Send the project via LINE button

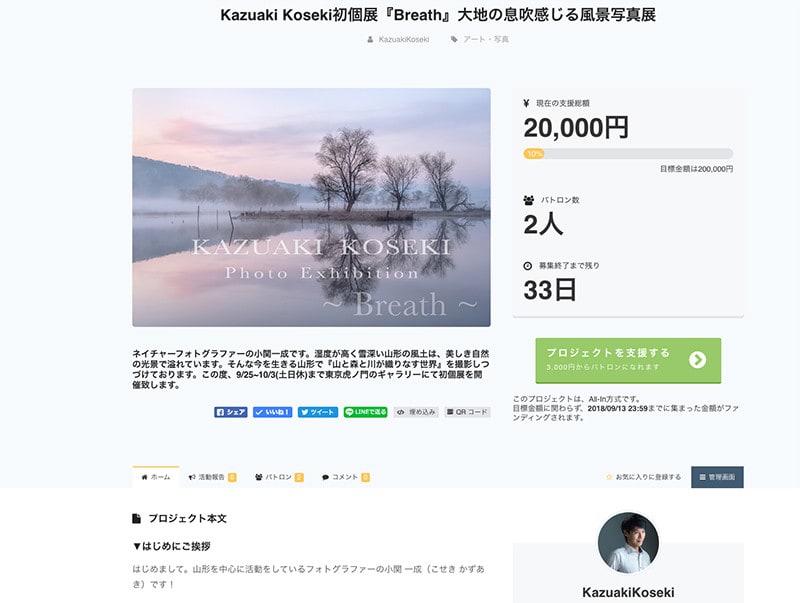[x=365, y=412]
